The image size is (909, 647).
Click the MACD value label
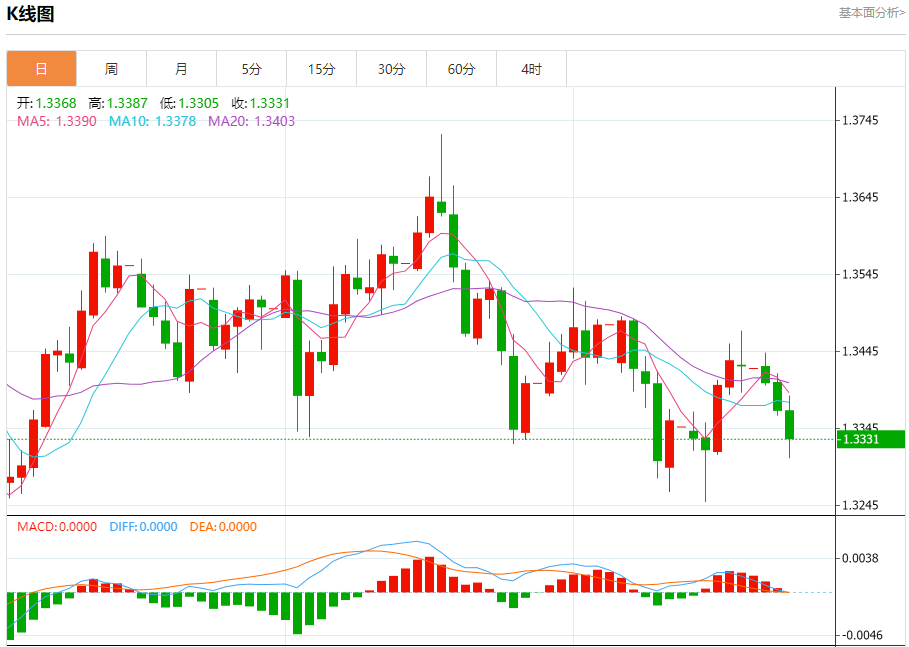click(57, 526)
